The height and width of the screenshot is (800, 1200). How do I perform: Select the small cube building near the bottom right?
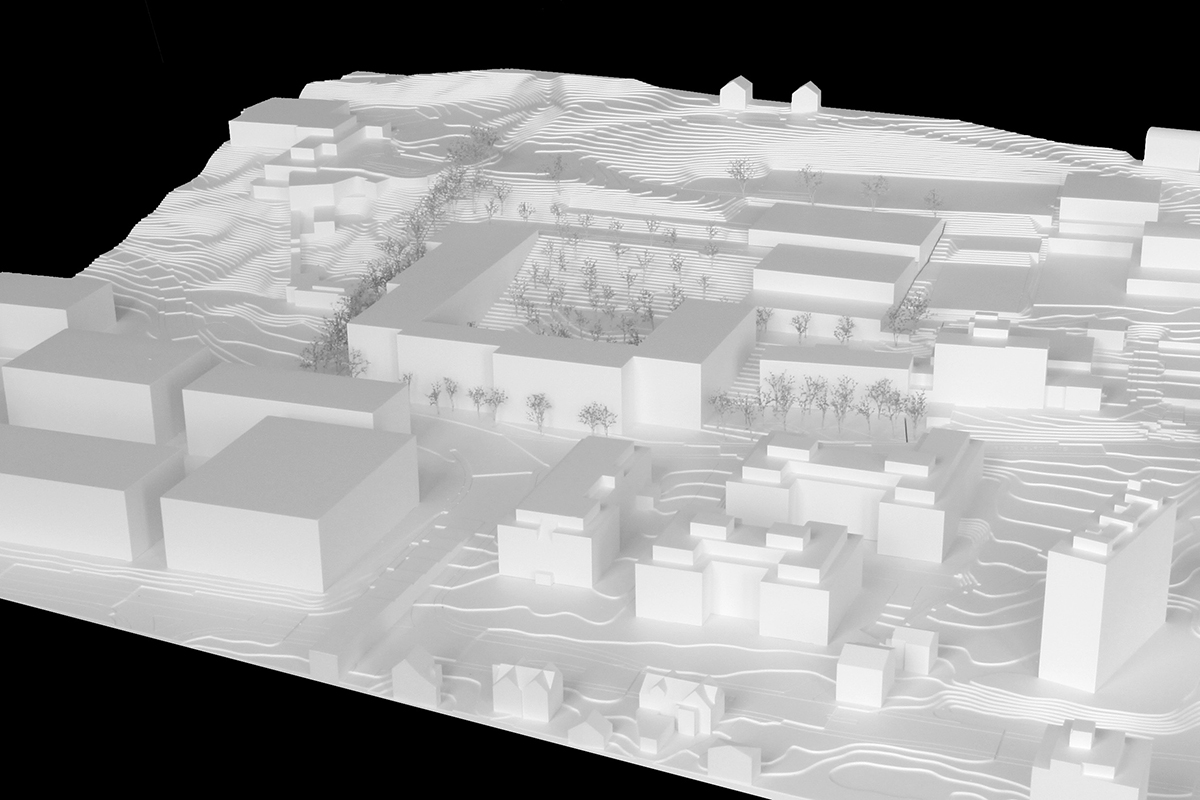tap(865, 673)
